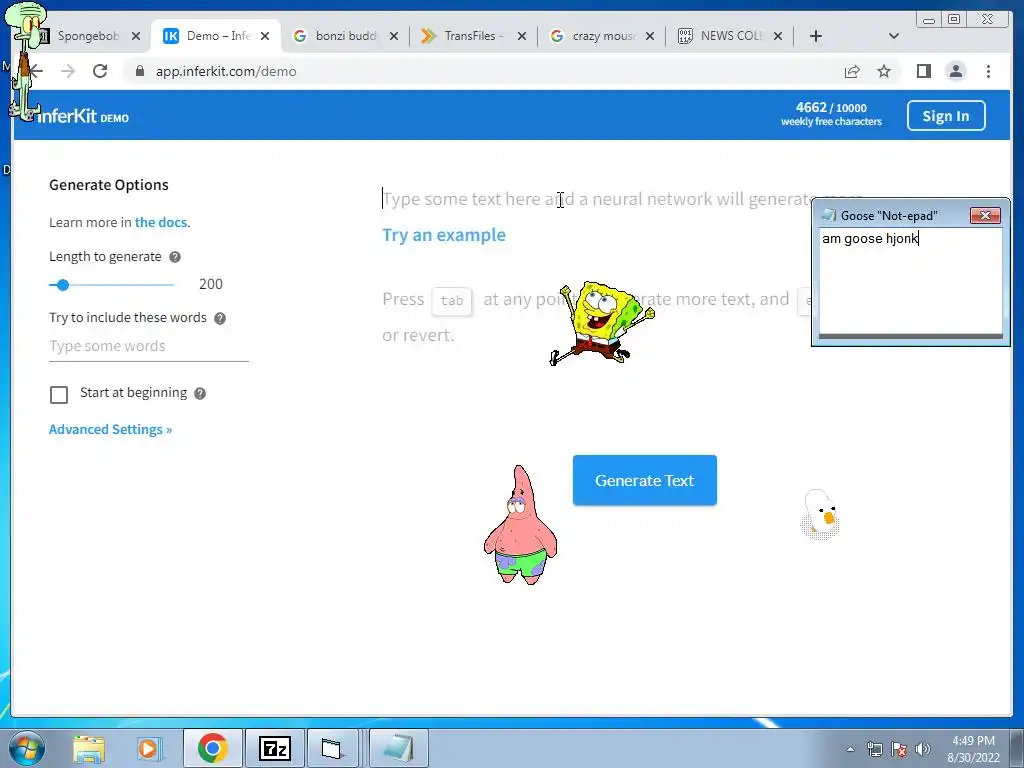Open the Action Center flag icon
The image size is (1024, 768).
(x=899, y=749)
